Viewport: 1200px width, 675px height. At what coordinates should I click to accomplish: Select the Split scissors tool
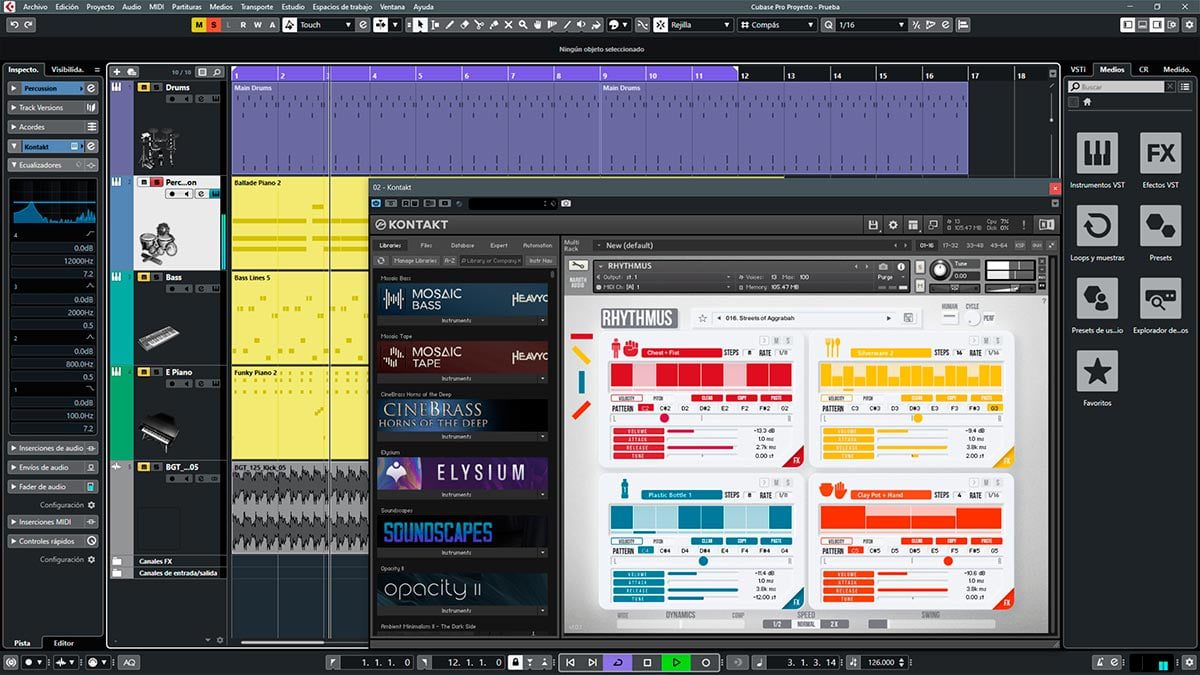point(479,24)
